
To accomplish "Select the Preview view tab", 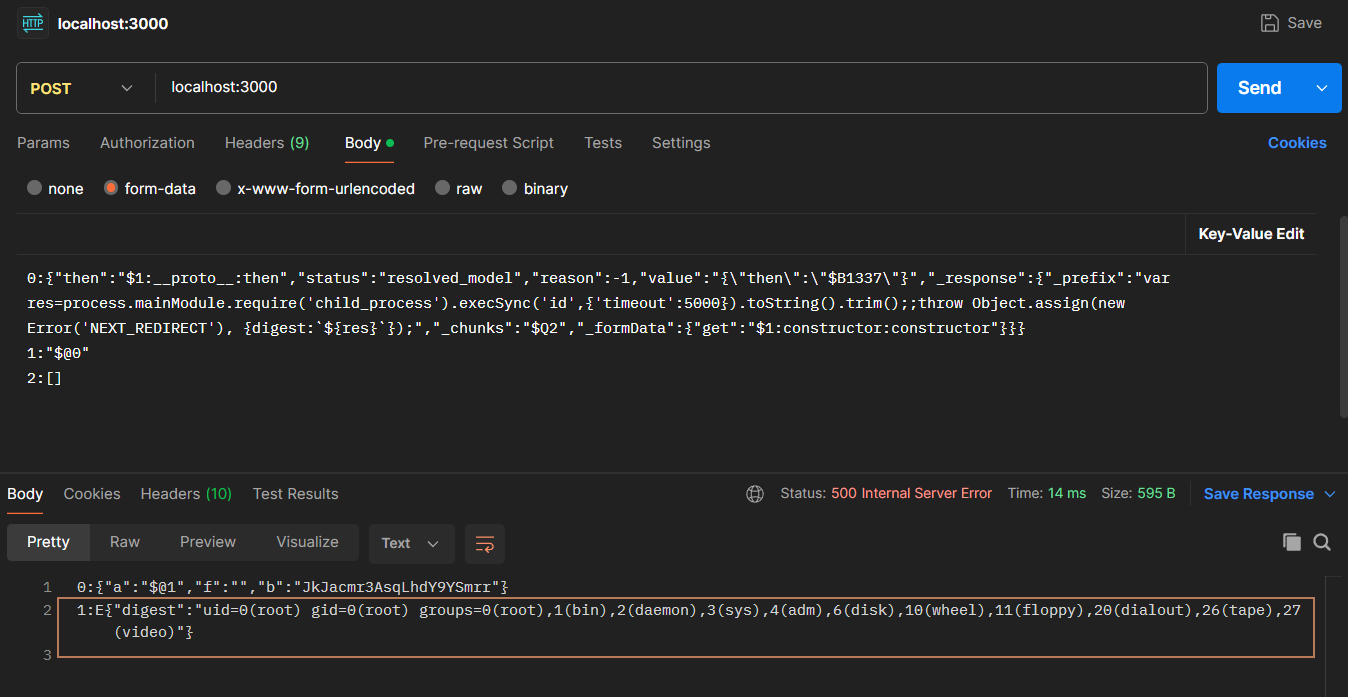I will tap(208, 542).
